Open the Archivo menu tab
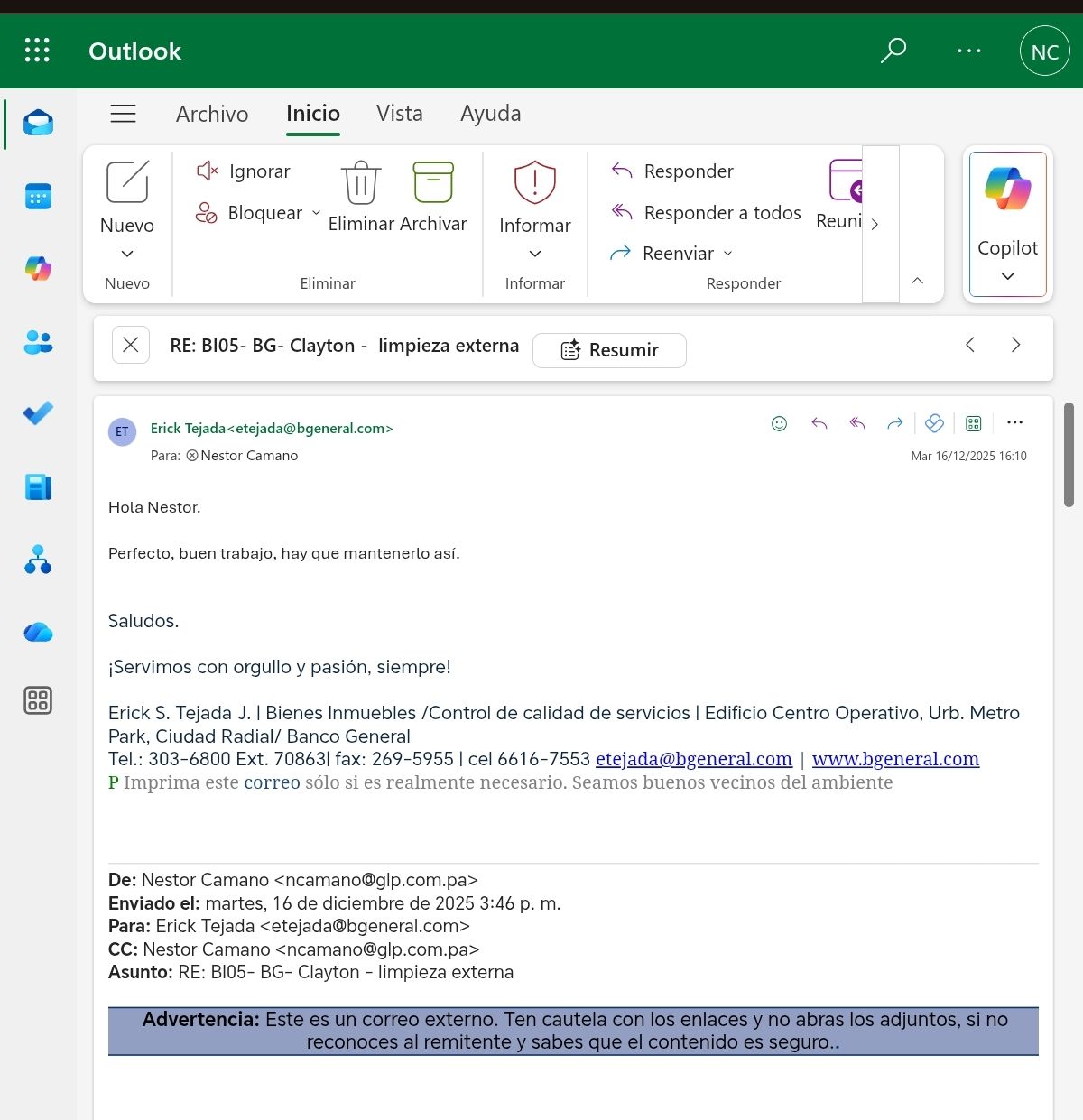1083x1120 pixels. pos(212,114)
